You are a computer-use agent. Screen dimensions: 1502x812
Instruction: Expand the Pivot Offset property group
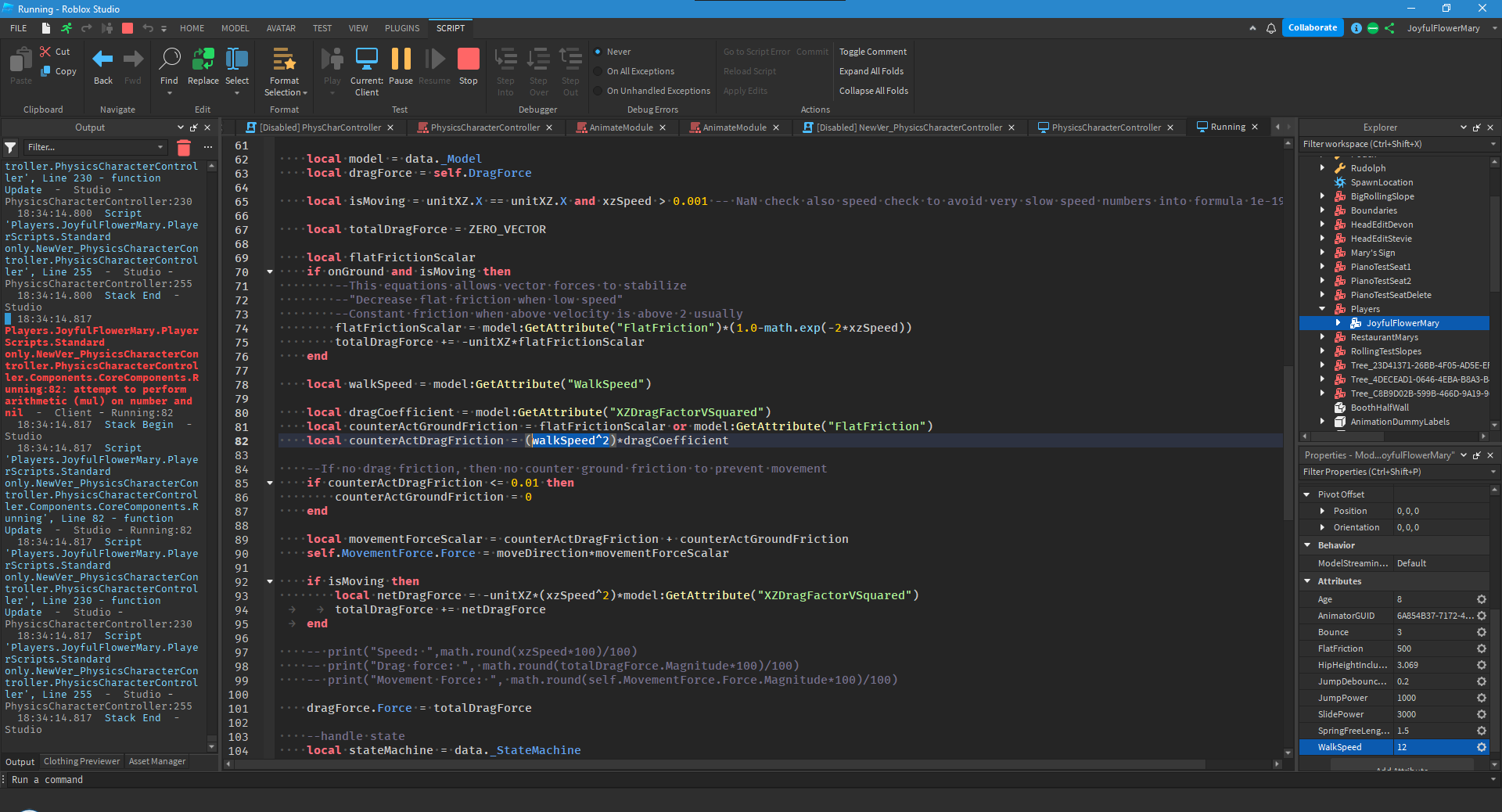1306,494
